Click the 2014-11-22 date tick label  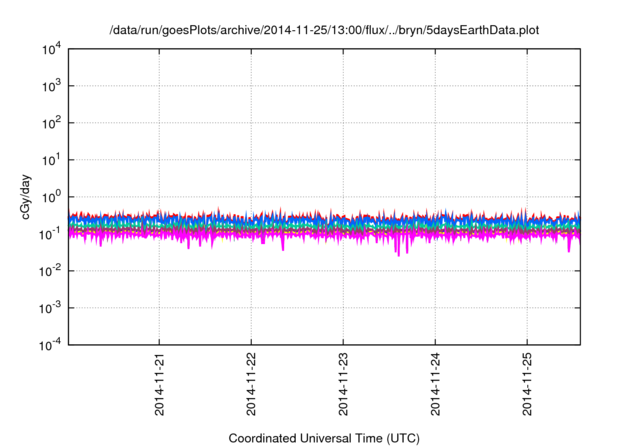251,384
